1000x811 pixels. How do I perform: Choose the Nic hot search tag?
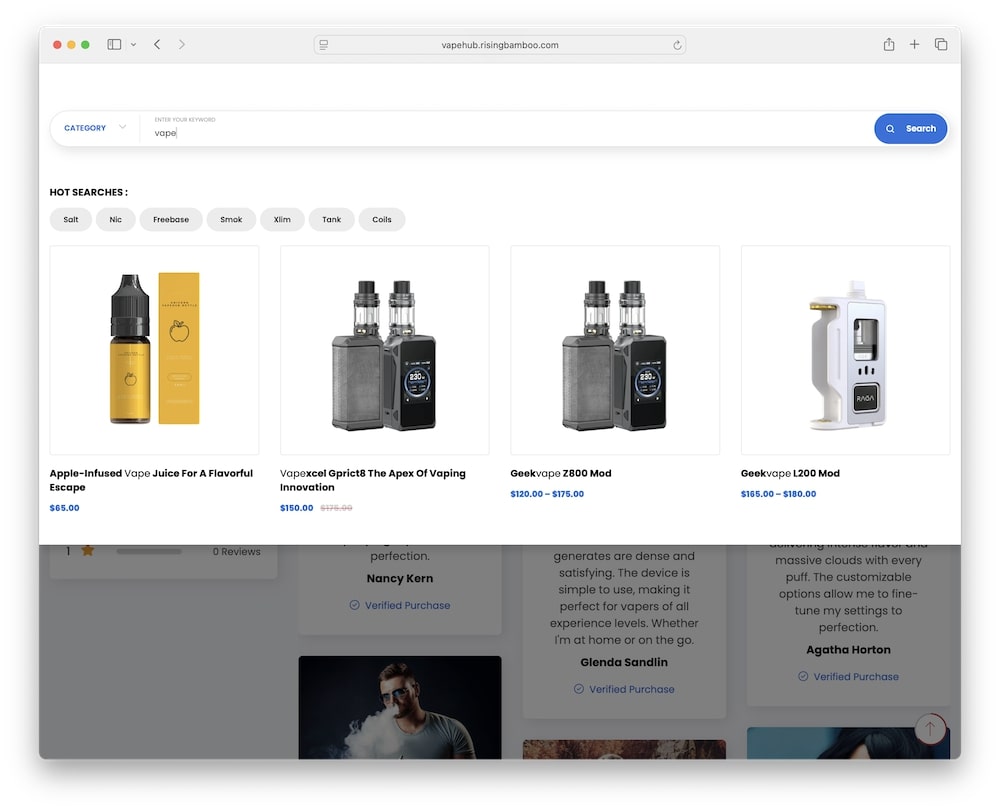coord(115,219)
